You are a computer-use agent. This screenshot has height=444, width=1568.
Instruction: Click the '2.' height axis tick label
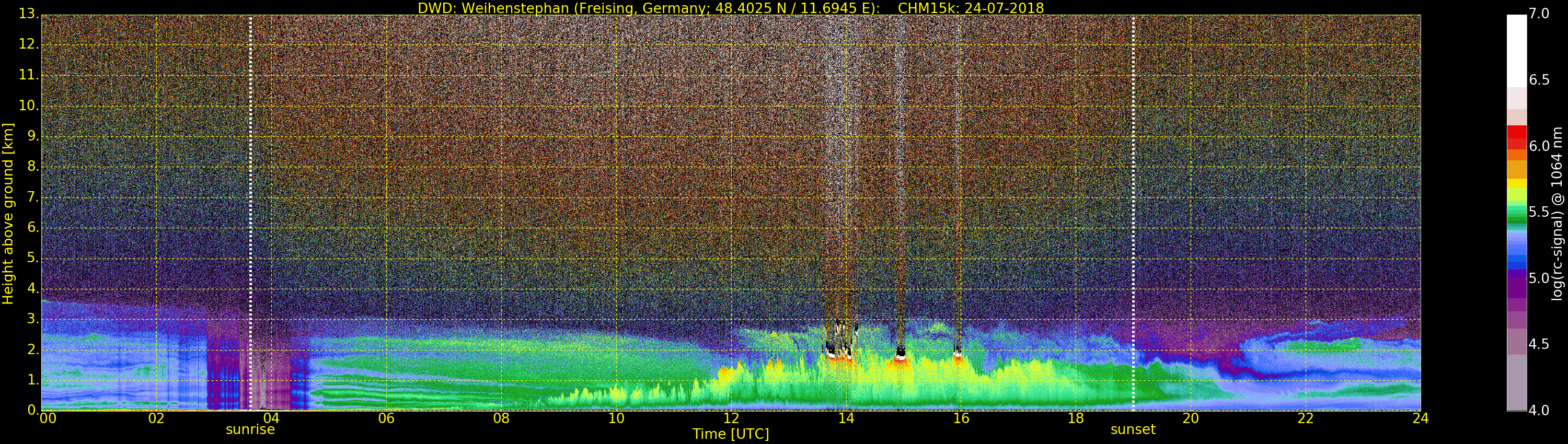(33, 349)
